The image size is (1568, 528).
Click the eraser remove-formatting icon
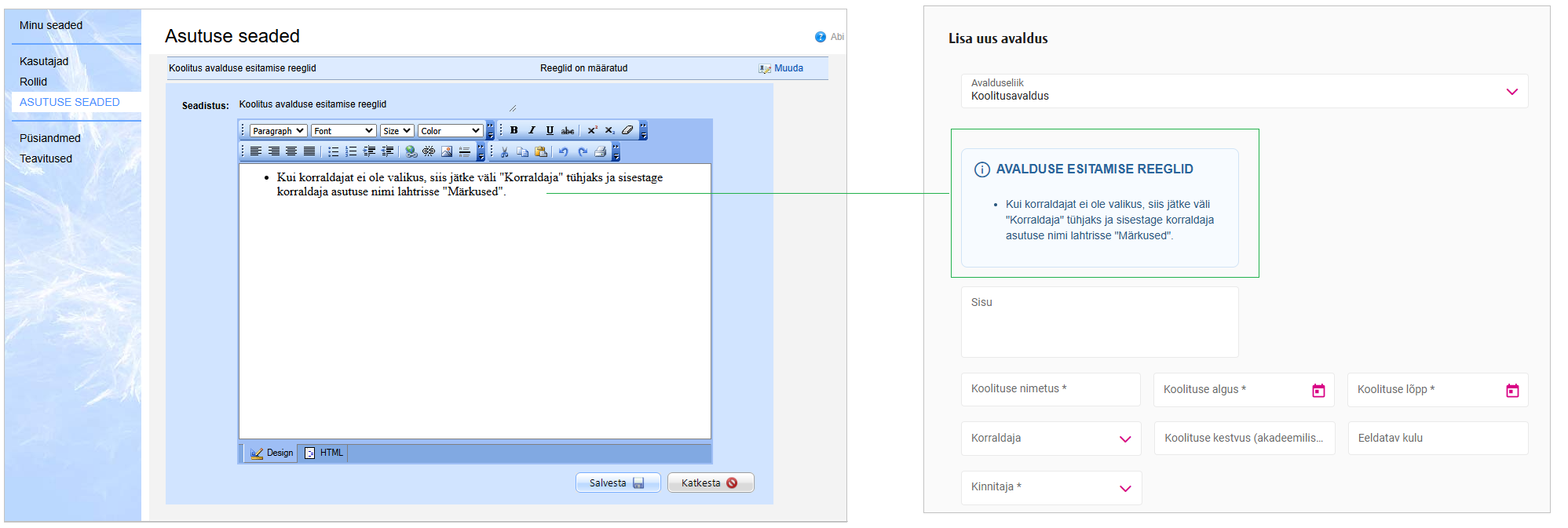627,130
